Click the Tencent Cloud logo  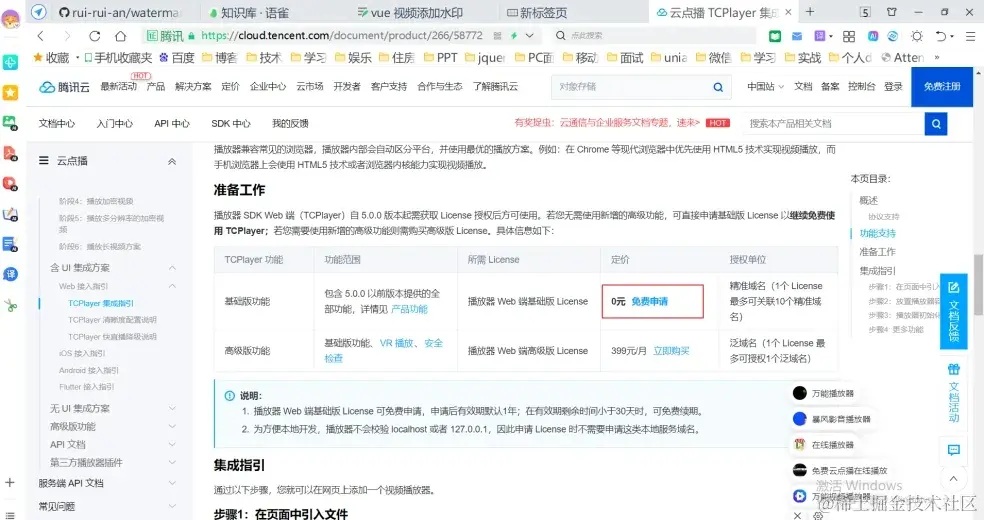pyautogui.click(x=64, y=87)
